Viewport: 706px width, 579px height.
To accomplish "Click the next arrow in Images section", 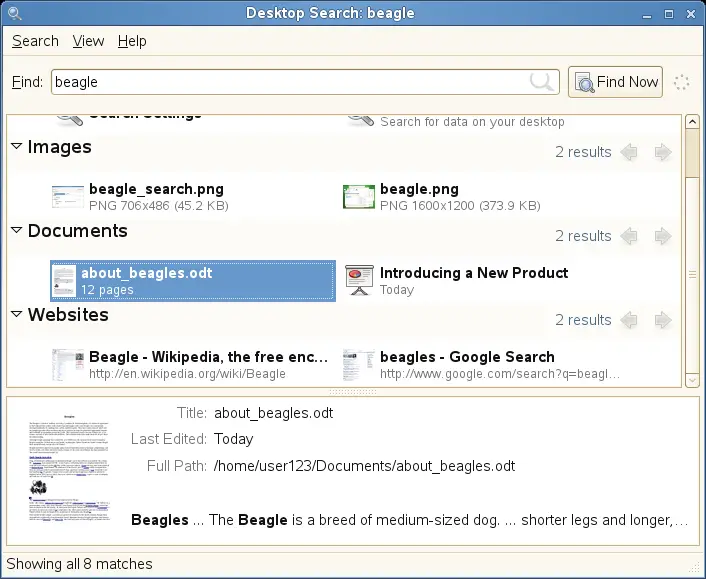I will pos(662,152).
